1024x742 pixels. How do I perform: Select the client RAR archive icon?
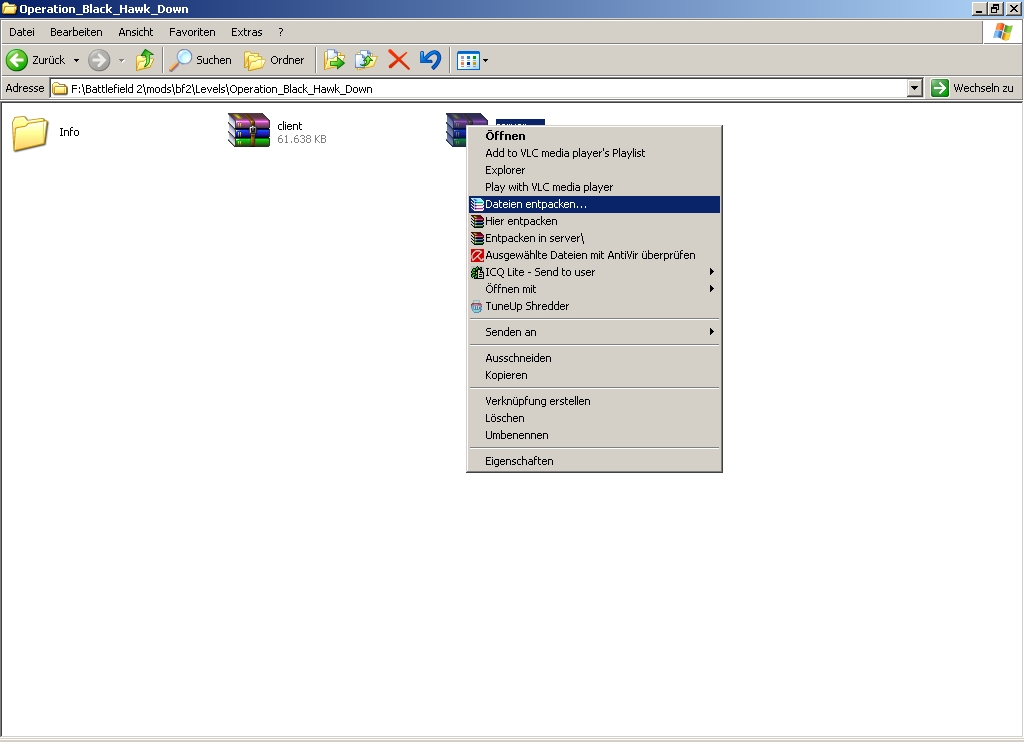coord(248,130)
